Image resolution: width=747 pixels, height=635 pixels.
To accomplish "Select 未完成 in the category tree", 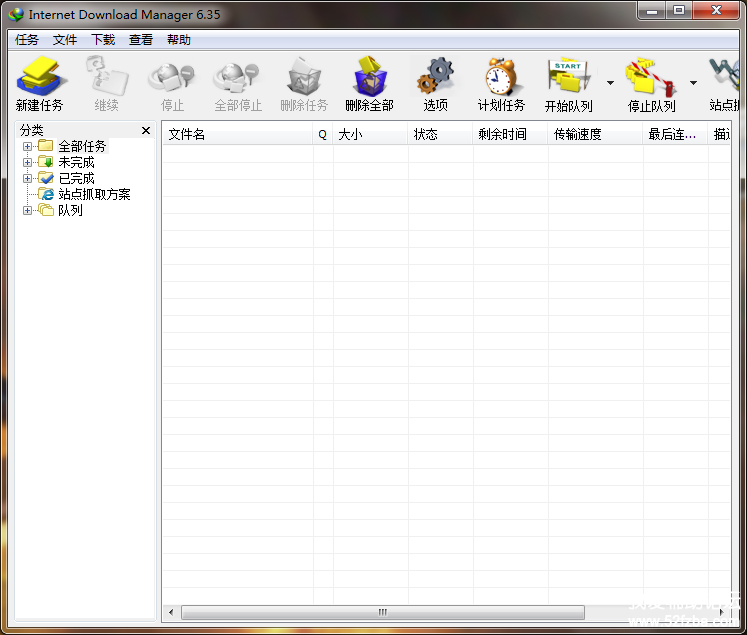I will (76, 162).
